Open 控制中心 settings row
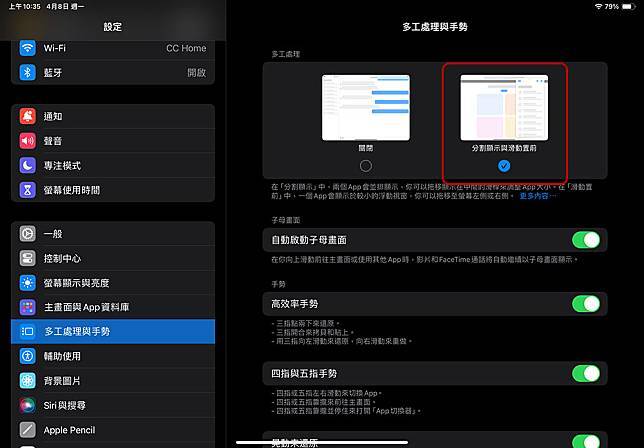Viewport: 644px width, 448px height. tap(113, 258)
